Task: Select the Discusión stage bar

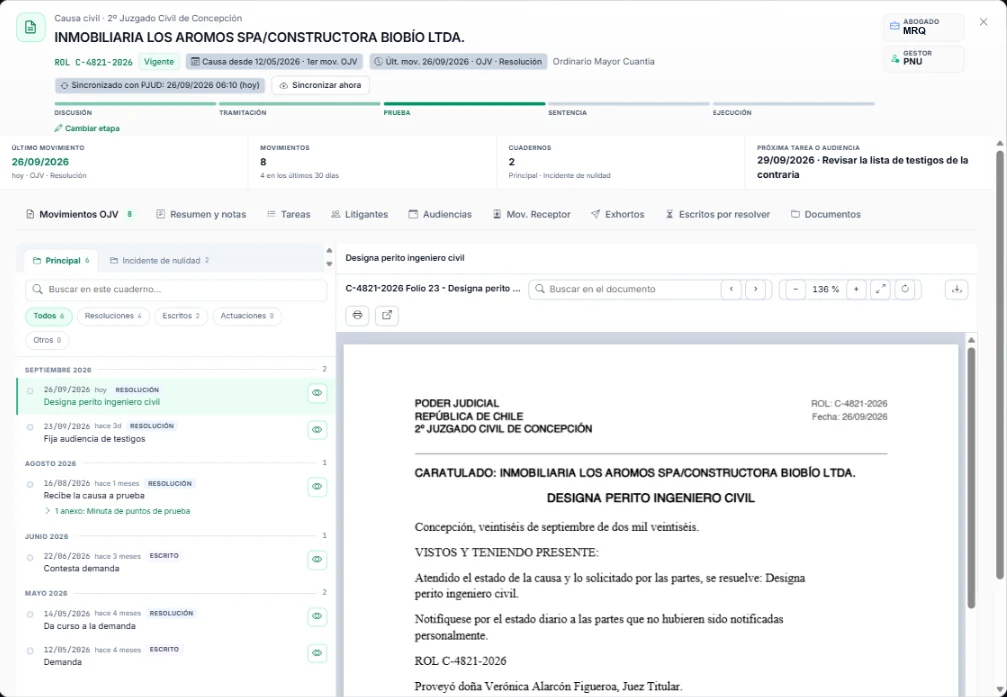Action: (135, 103)
